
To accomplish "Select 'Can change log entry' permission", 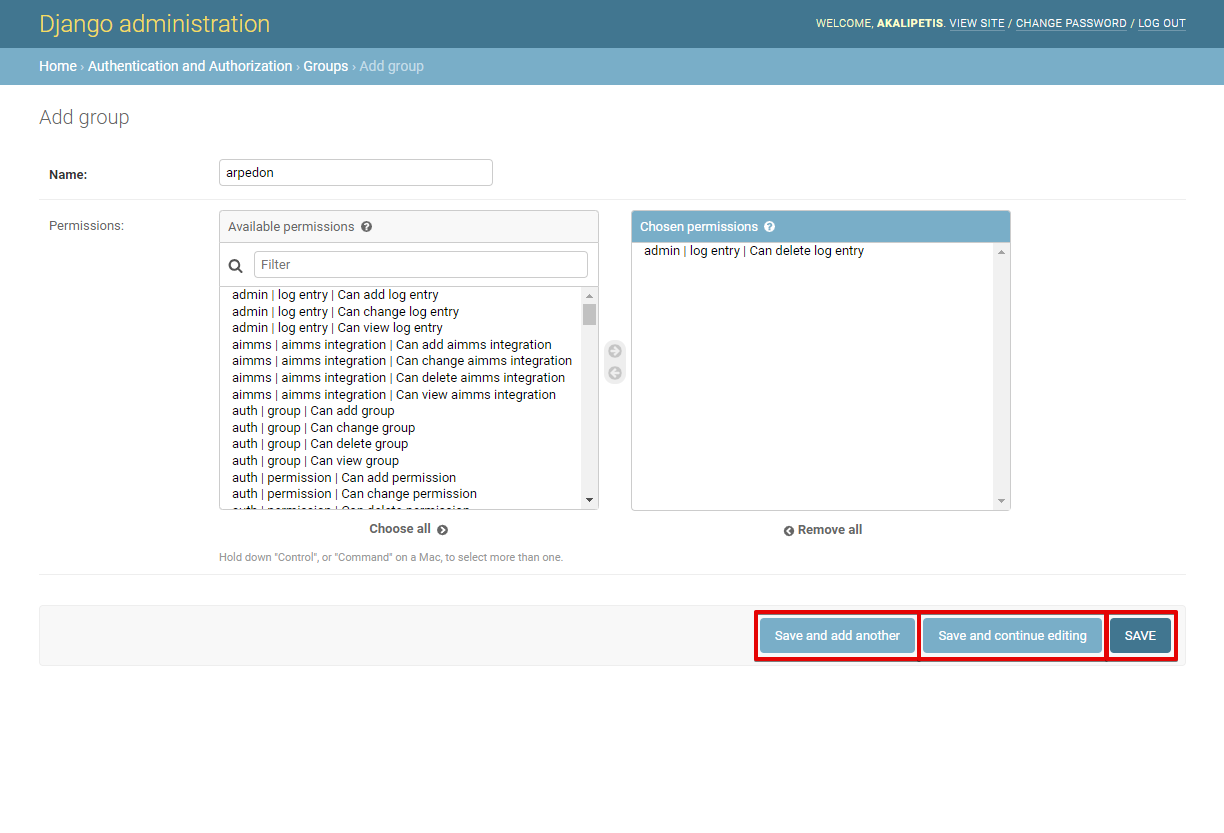I will (x=401, y=312).
